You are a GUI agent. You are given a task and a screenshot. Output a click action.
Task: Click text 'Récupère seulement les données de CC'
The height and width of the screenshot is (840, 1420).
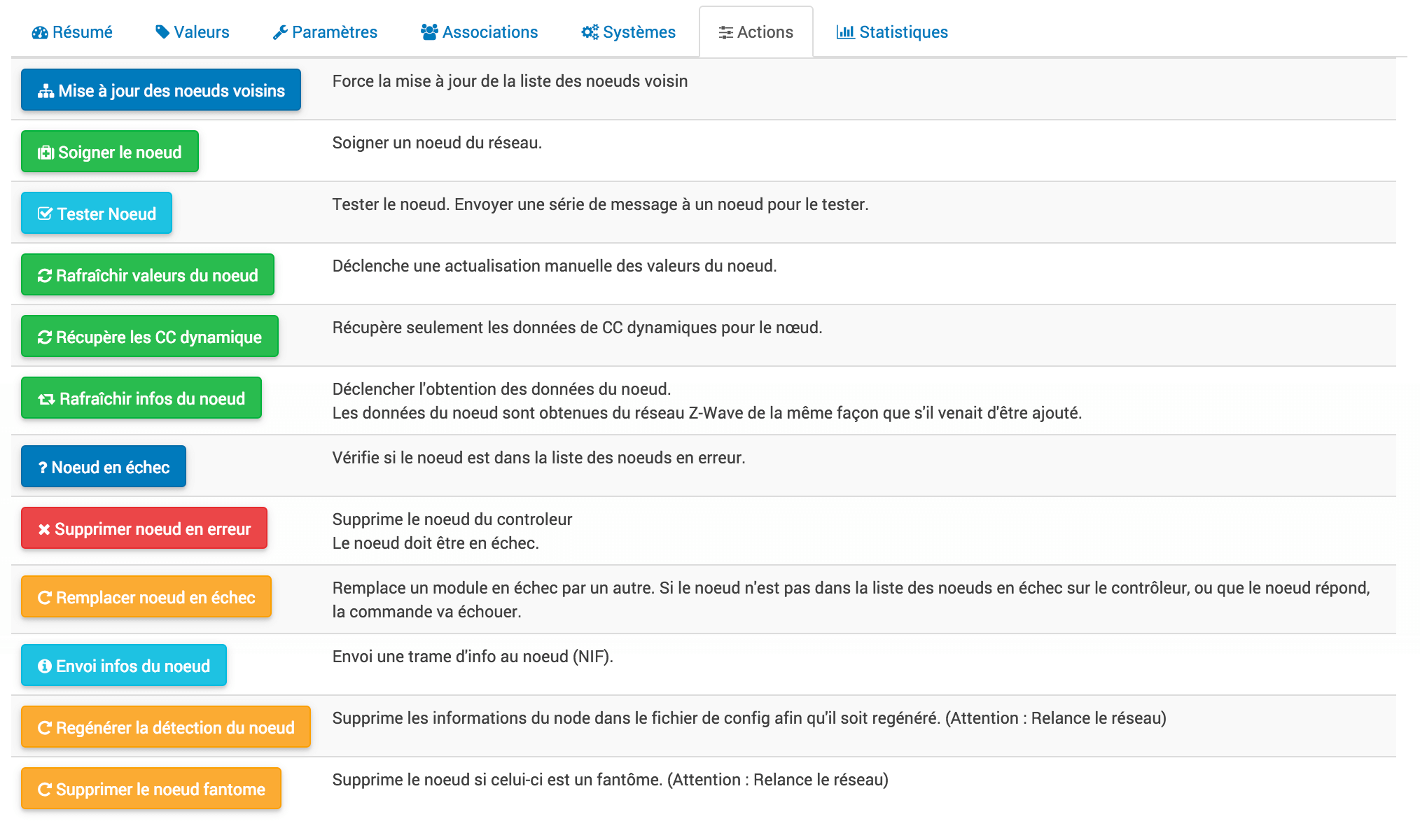pyautogui.click(x=478, y=328)
